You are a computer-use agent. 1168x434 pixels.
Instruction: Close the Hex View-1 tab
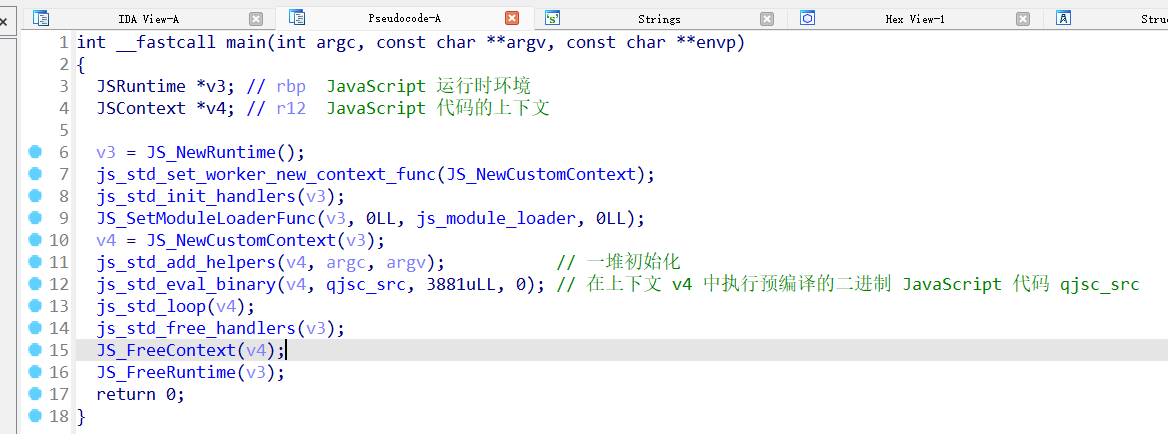1023,19
